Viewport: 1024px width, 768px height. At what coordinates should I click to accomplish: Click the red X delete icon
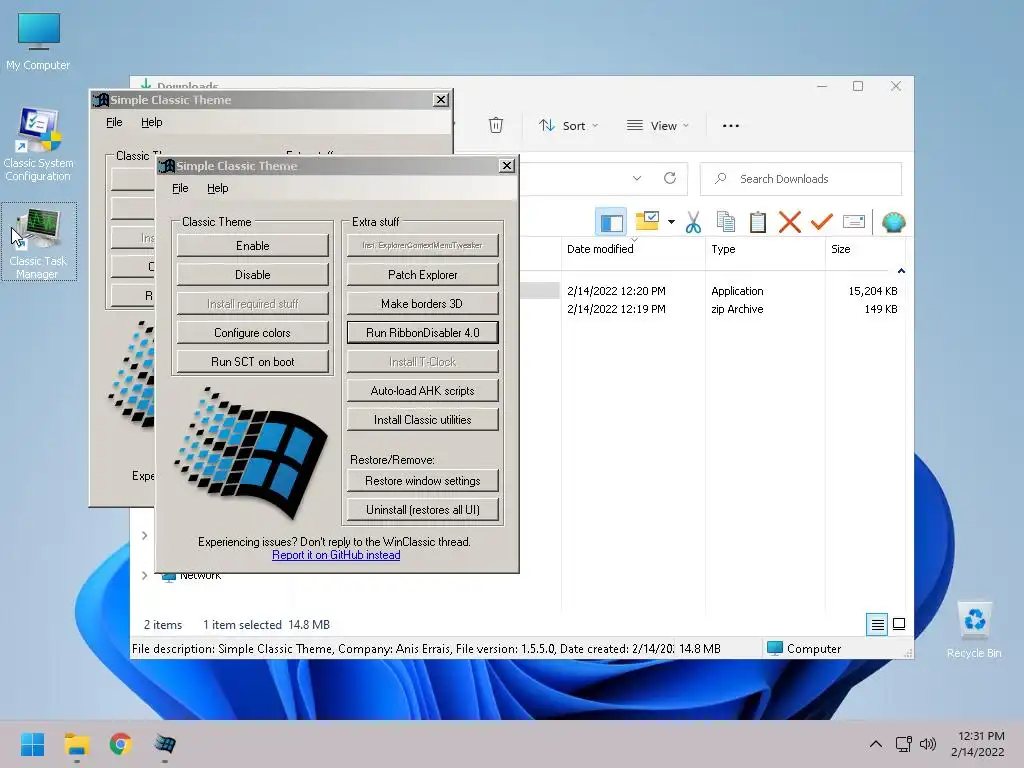pos(790,222)
